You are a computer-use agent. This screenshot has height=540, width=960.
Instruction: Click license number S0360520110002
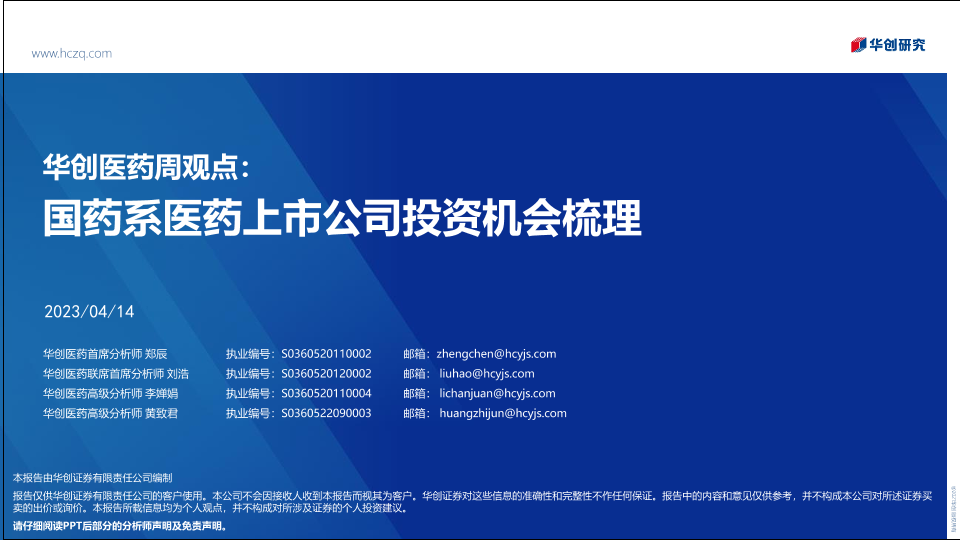(x=326, y=354)
